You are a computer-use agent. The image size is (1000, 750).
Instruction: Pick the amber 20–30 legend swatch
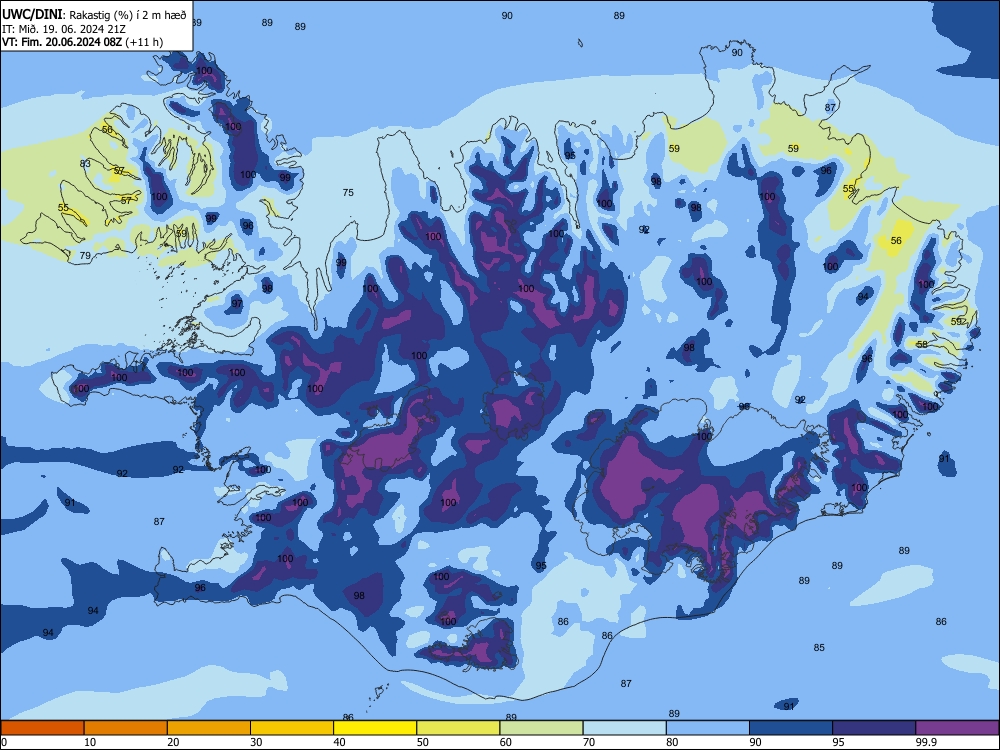[209, 728]
